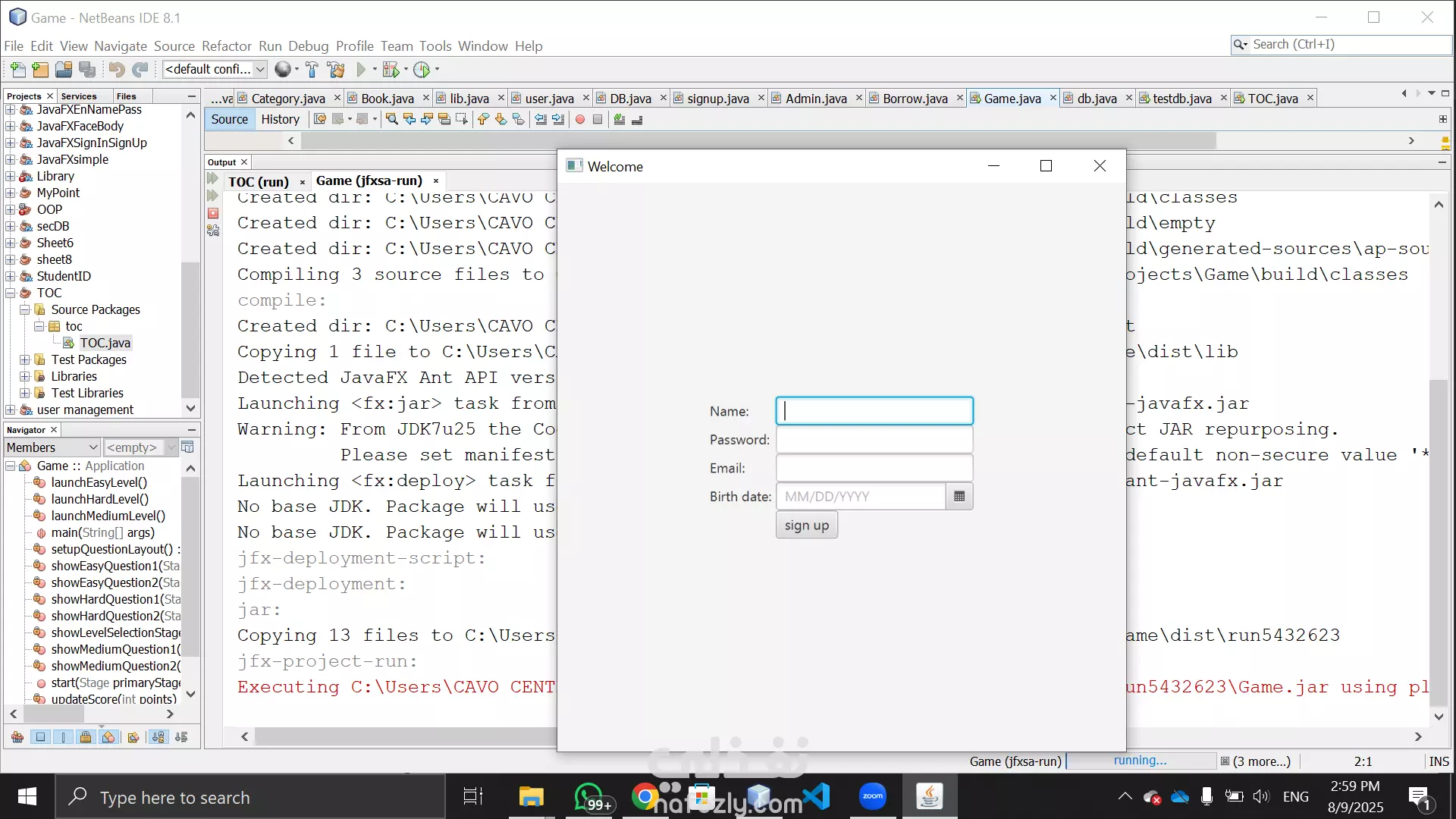The width and height of the screenshot is (1456, 819).
Task: Open the Refactor menu
Action: coord(226,46)
